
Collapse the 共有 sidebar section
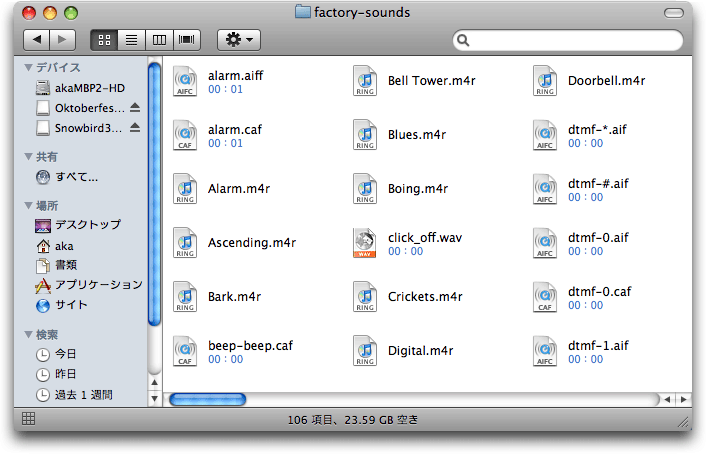[28, 157]
